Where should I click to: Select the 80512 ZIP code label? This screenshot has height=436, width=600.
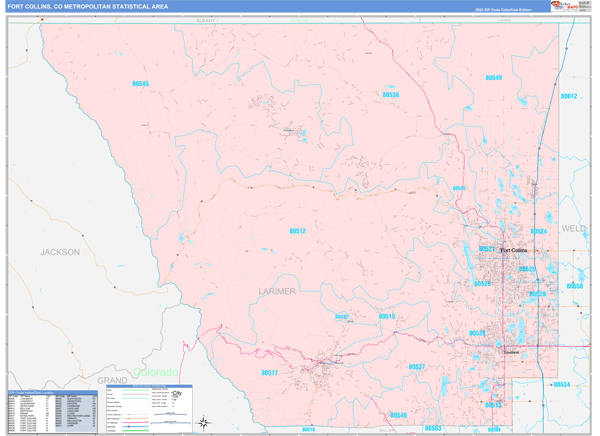[x=297, y=231]
